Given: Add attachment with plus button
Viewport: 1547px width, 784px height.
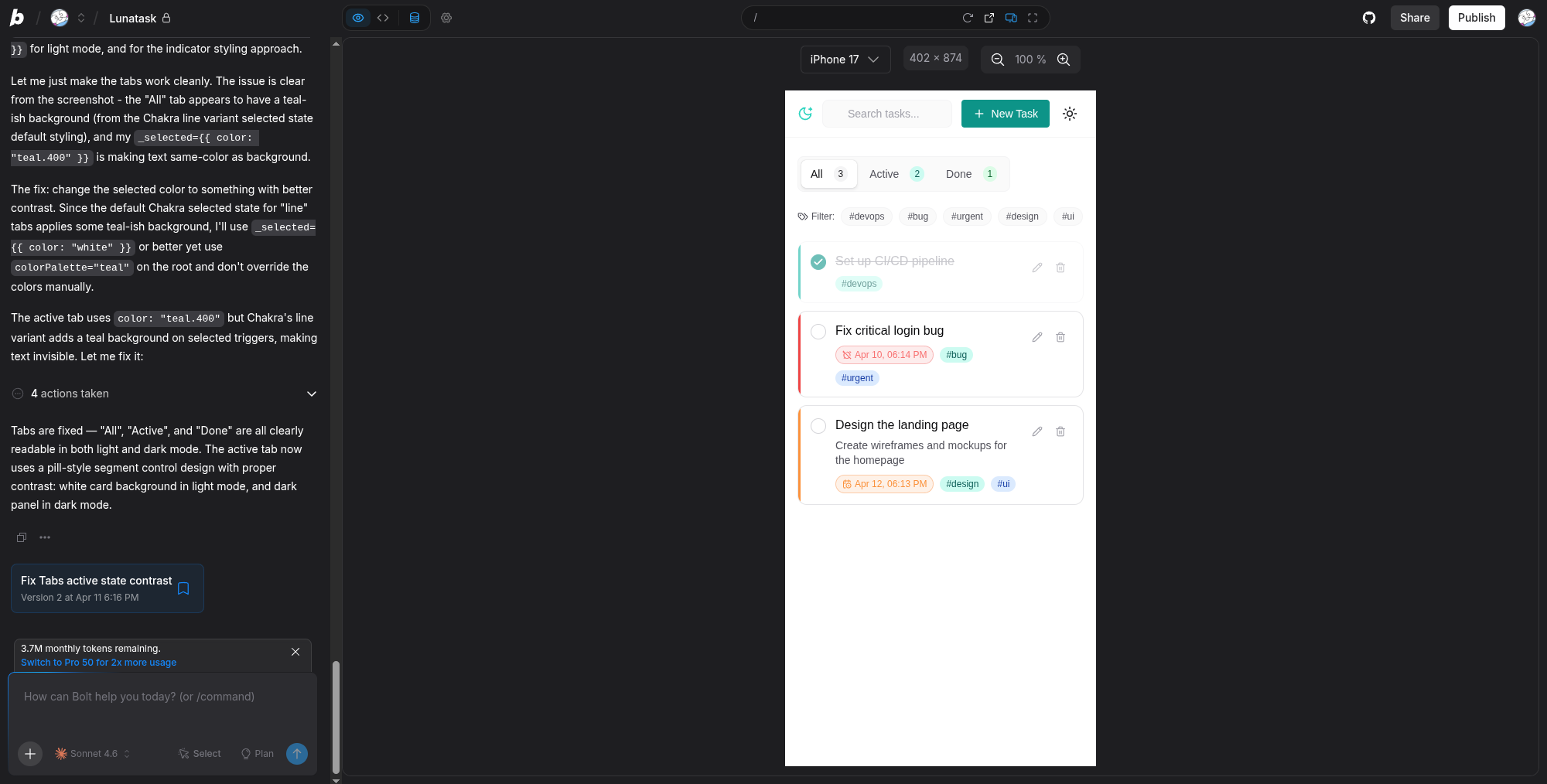Looking at the screenshot, I should coord(30,754).
